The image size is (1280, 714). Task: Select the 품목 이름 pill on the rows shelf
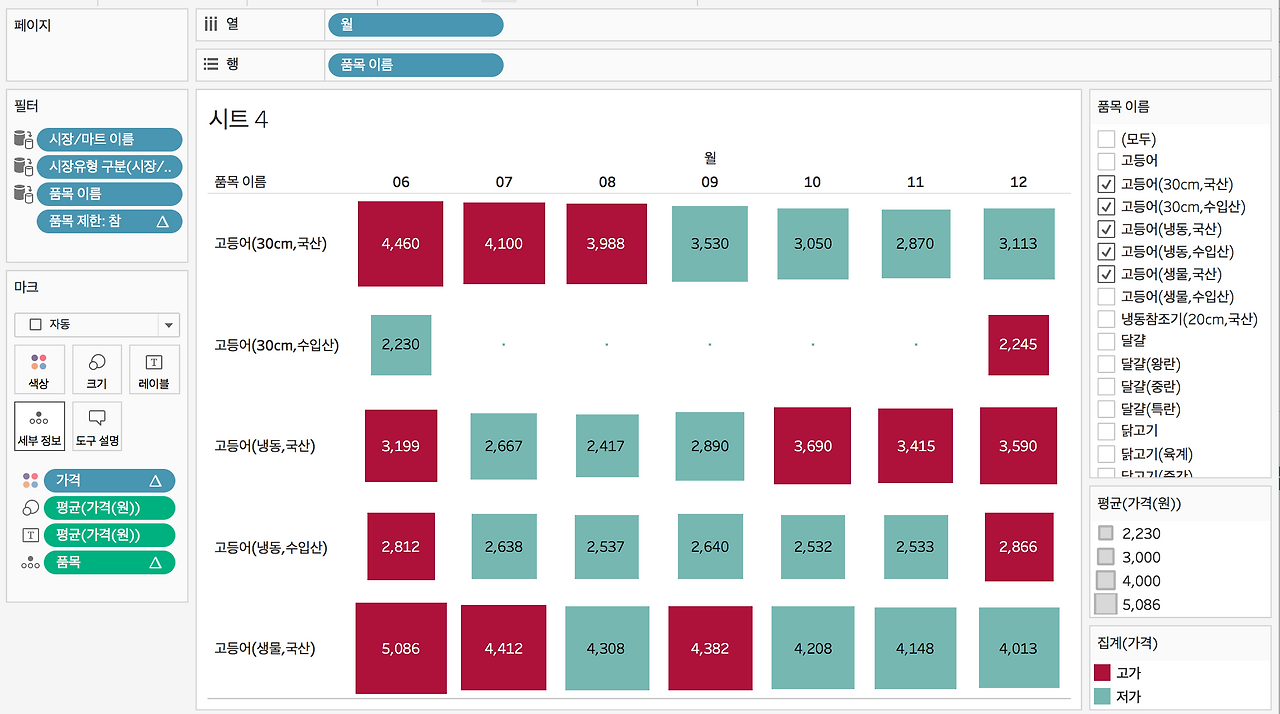coord(415,65)
